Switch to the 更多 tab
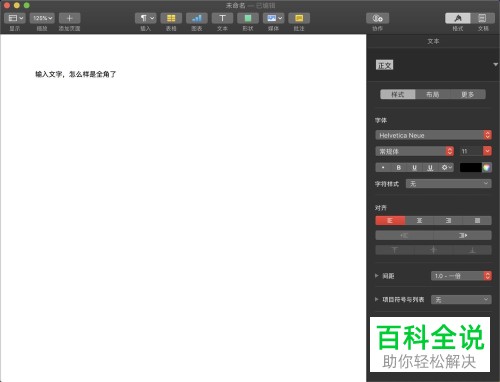 (x=468, y=94)
